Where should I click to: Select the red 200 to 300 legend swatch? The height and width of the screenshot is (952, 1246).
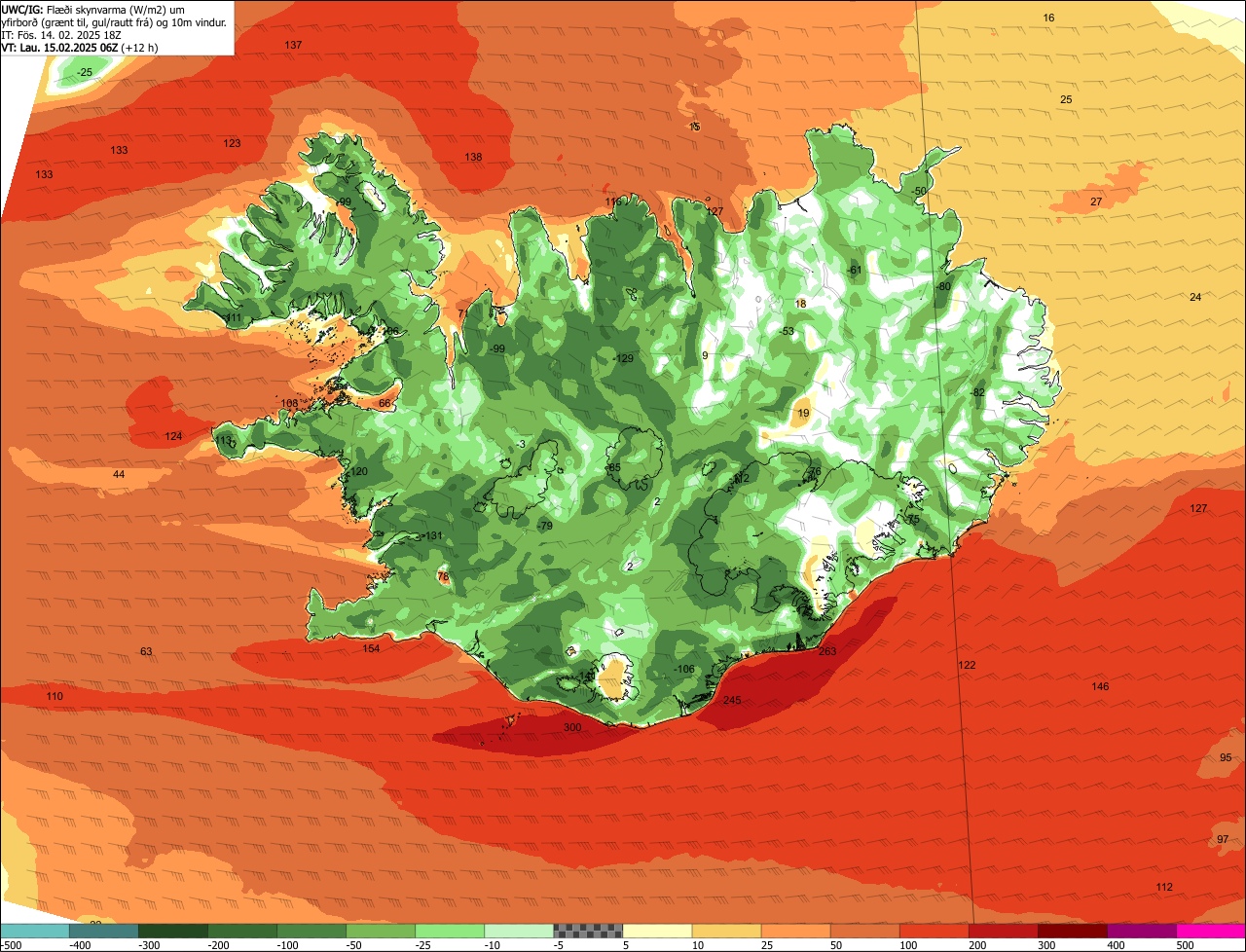[x=1003, y=931]
